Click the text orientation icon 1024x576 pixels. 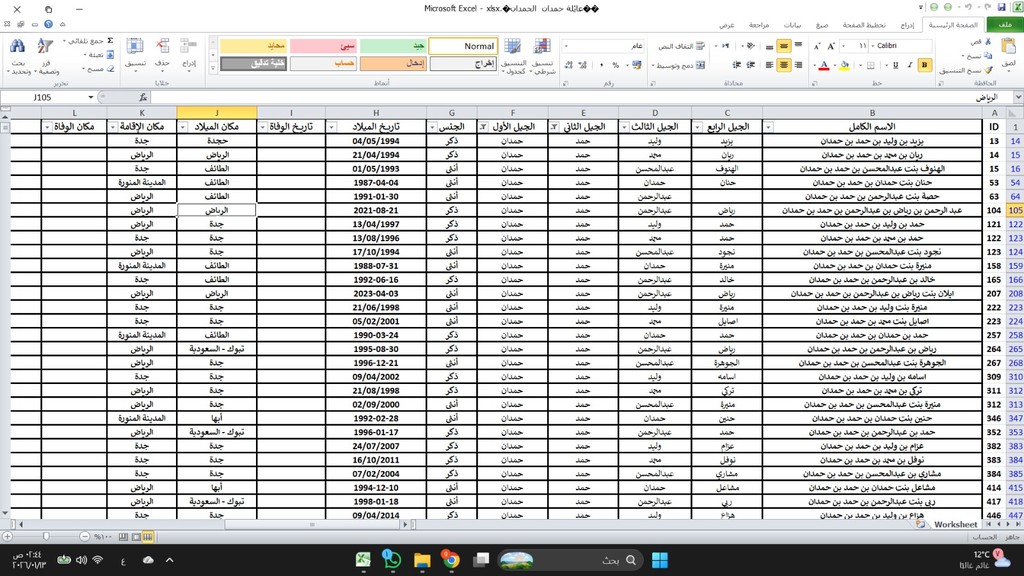point(750,46)
